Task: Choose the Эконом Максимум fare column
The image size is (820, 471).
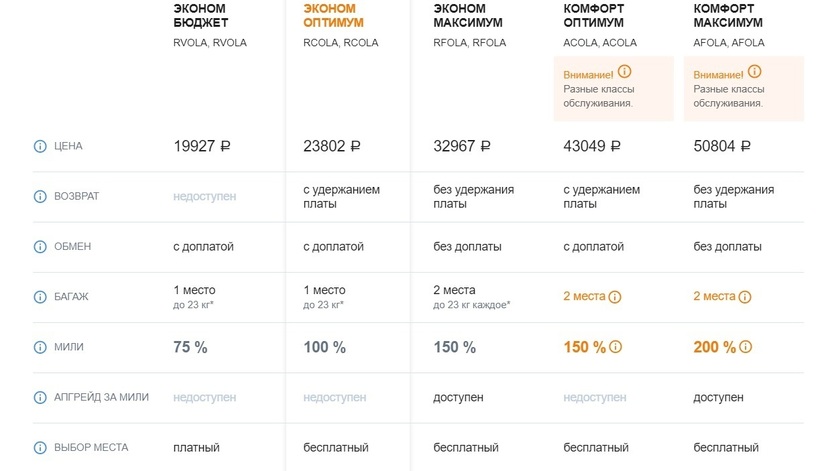Action: click(x=468, y=15)
